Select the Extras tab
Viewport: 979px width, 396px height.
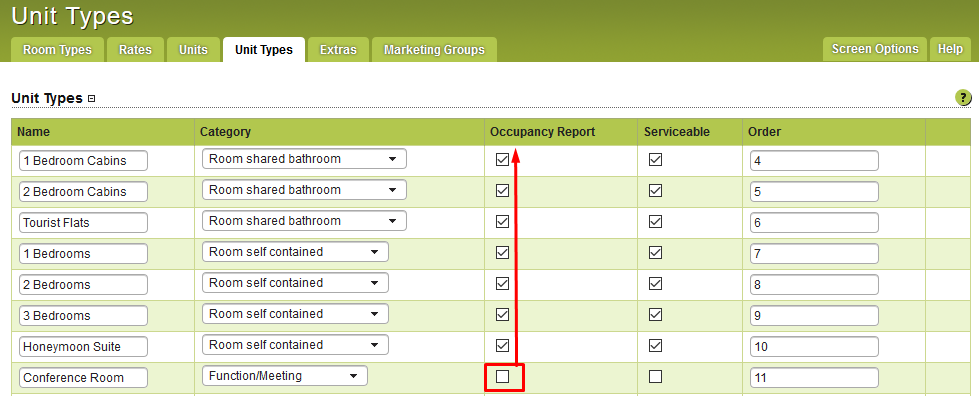(338, 49)
